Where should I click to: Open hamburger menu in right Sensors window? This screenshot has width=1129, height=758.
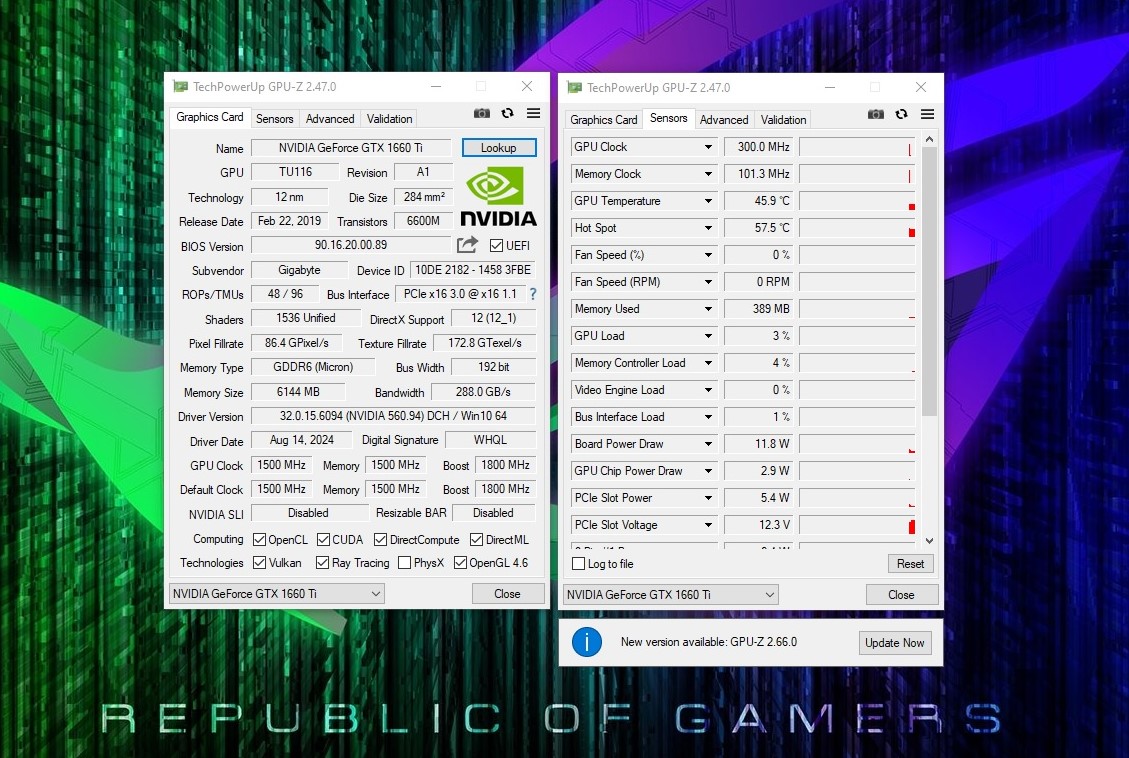(927, 114)
